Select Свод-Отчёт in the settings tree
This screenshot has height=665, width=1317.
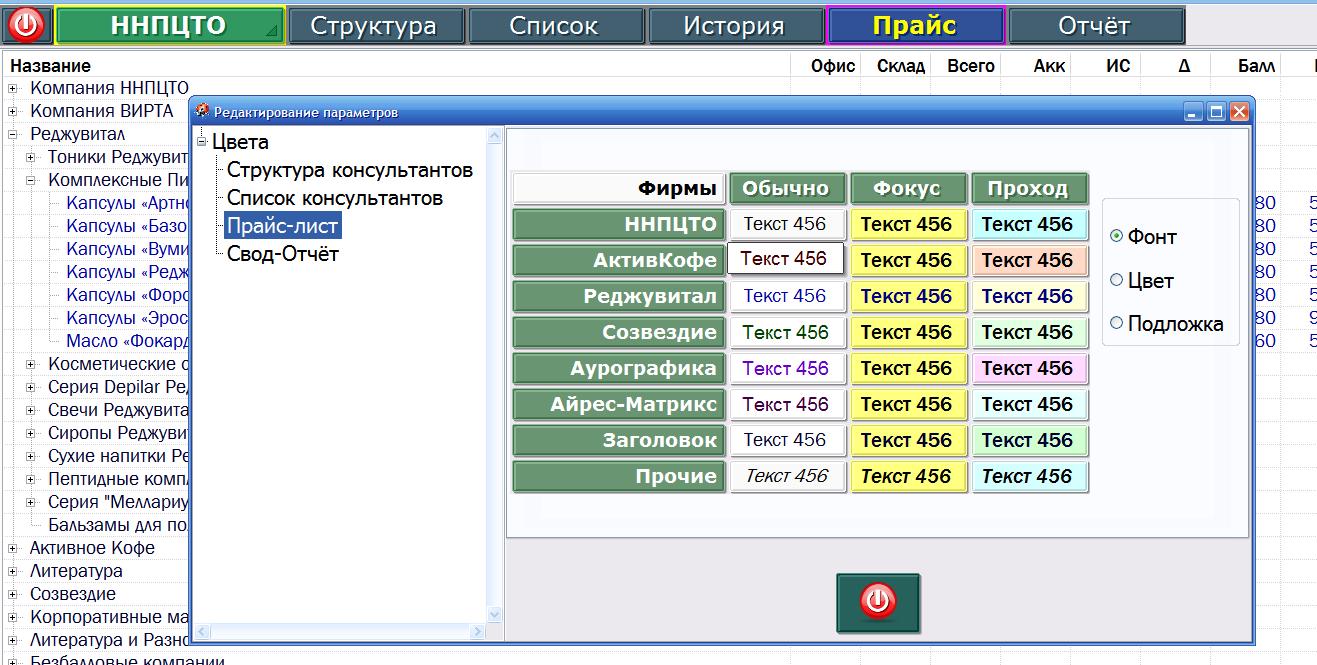(283, 254)
